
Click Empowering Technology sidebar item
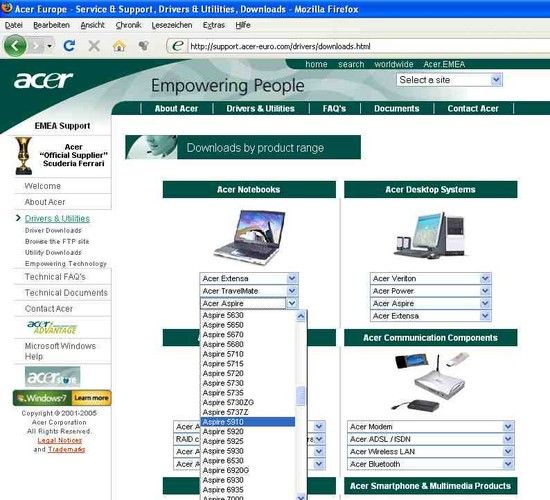point(66,264)
